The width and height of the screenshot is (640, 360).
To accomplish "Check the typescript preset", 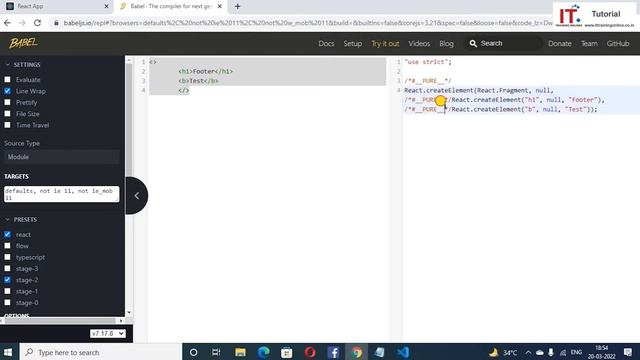I will pos(7,257).
